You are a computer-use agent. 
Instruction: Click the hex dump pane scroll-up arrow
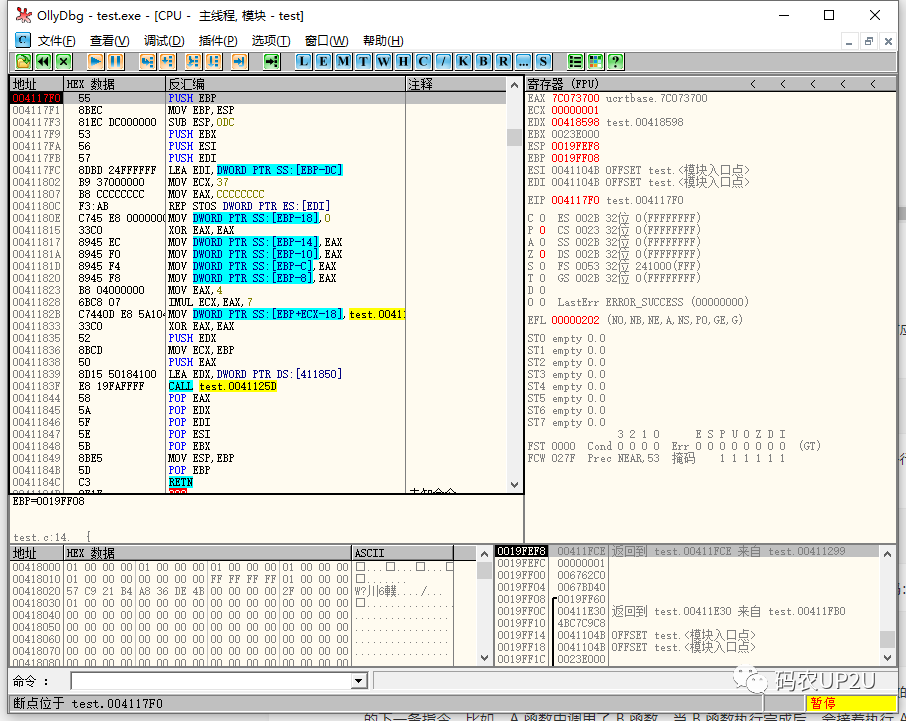484,553
